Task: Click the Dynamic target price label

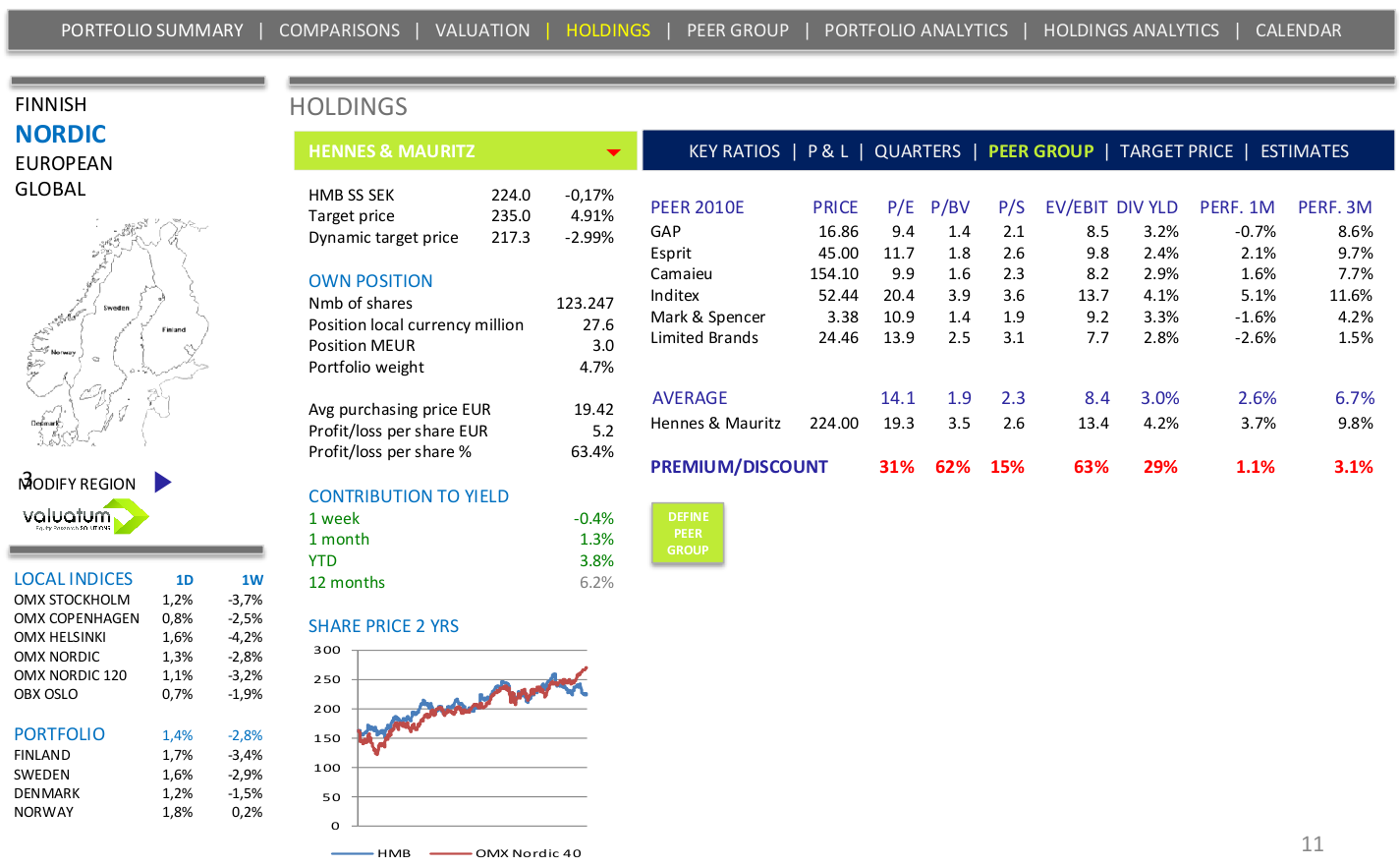Action: (x=383, y=237)
